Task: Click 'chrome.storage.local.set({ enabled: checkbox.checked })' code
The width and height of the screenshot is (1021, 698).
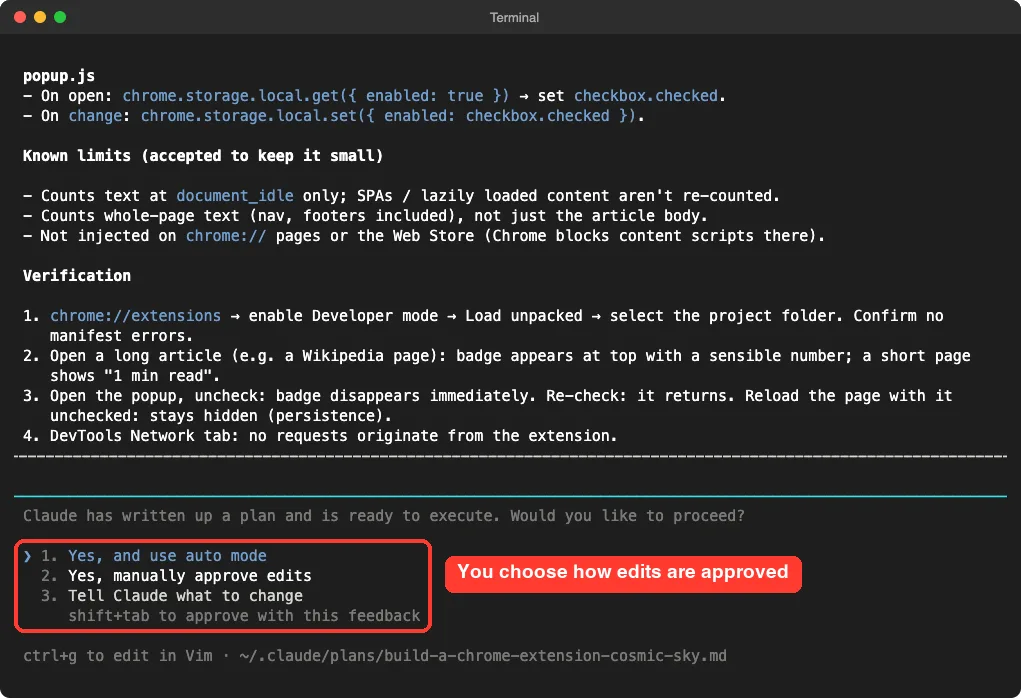Action: point(388,116)
